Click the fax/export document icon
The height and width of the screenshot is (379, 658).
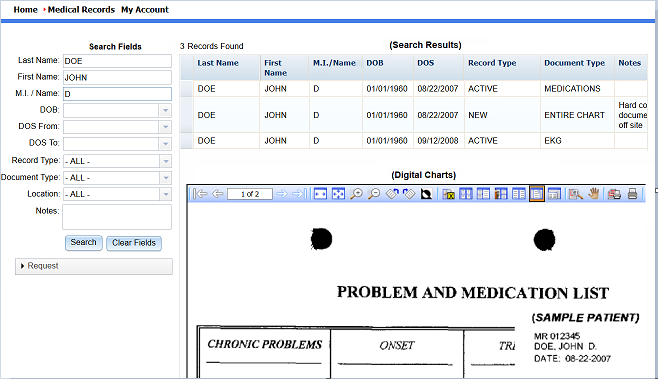pyautogui.click(x=614, y=193)
